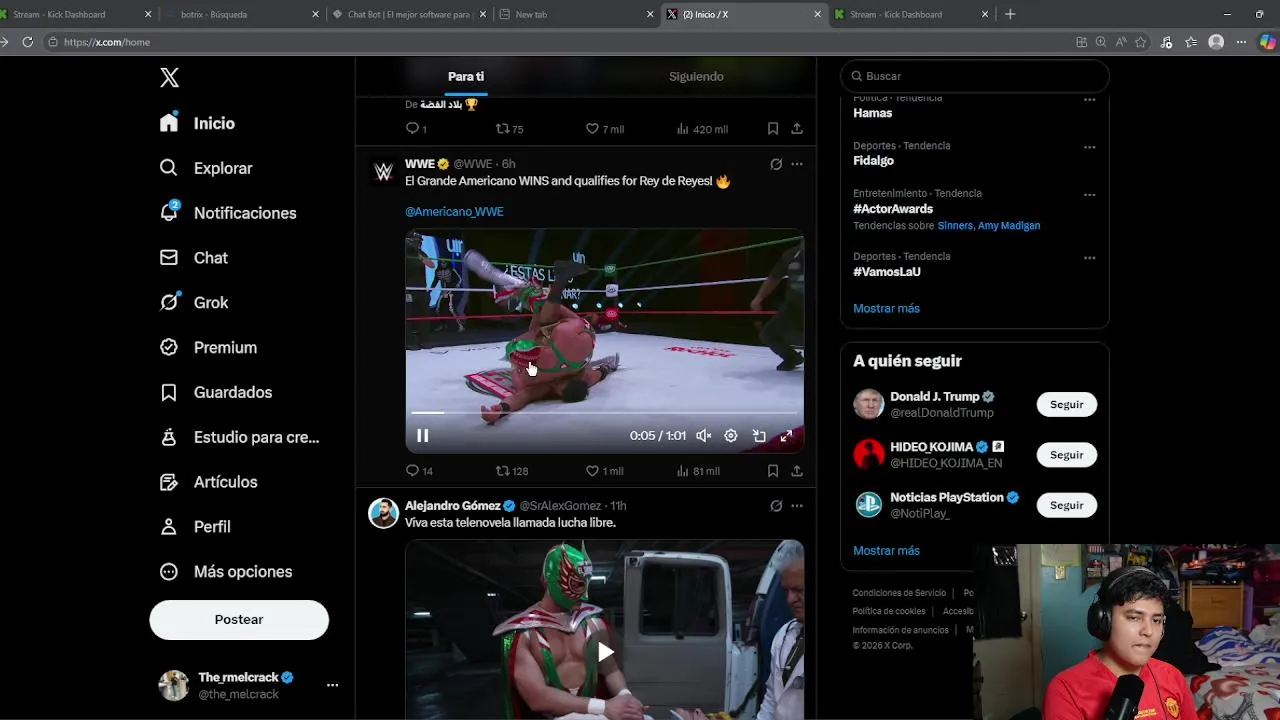Open options for Fidalgo trend
1280x720 pixels.
pyautogui.click(x=1090, y=147)
